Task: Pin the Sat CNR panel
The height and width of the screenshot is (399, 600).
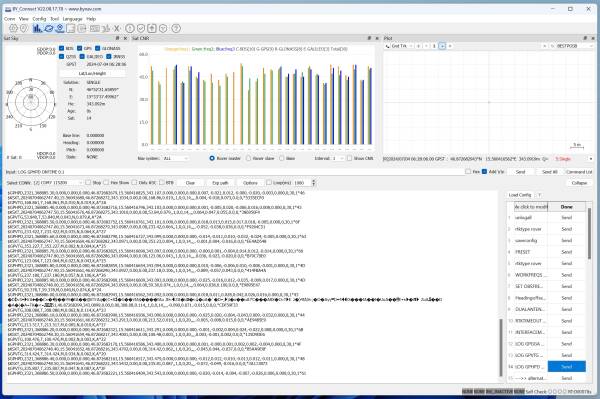Action: tap(369, 38)
